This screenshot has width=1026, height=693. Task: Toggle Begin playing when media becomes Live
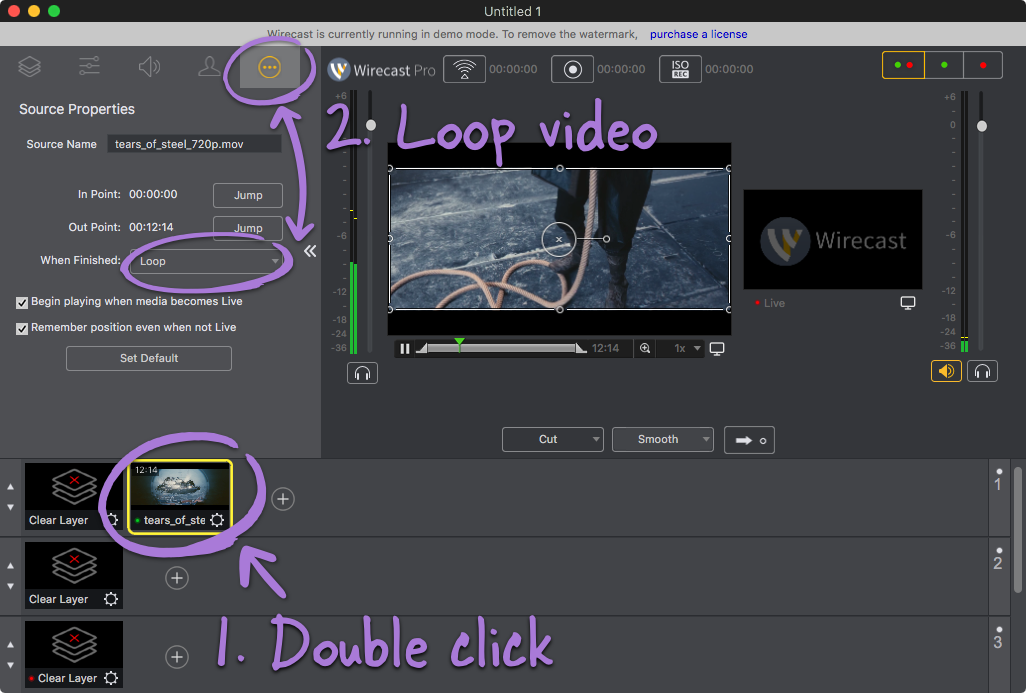(x=22, y=302)
